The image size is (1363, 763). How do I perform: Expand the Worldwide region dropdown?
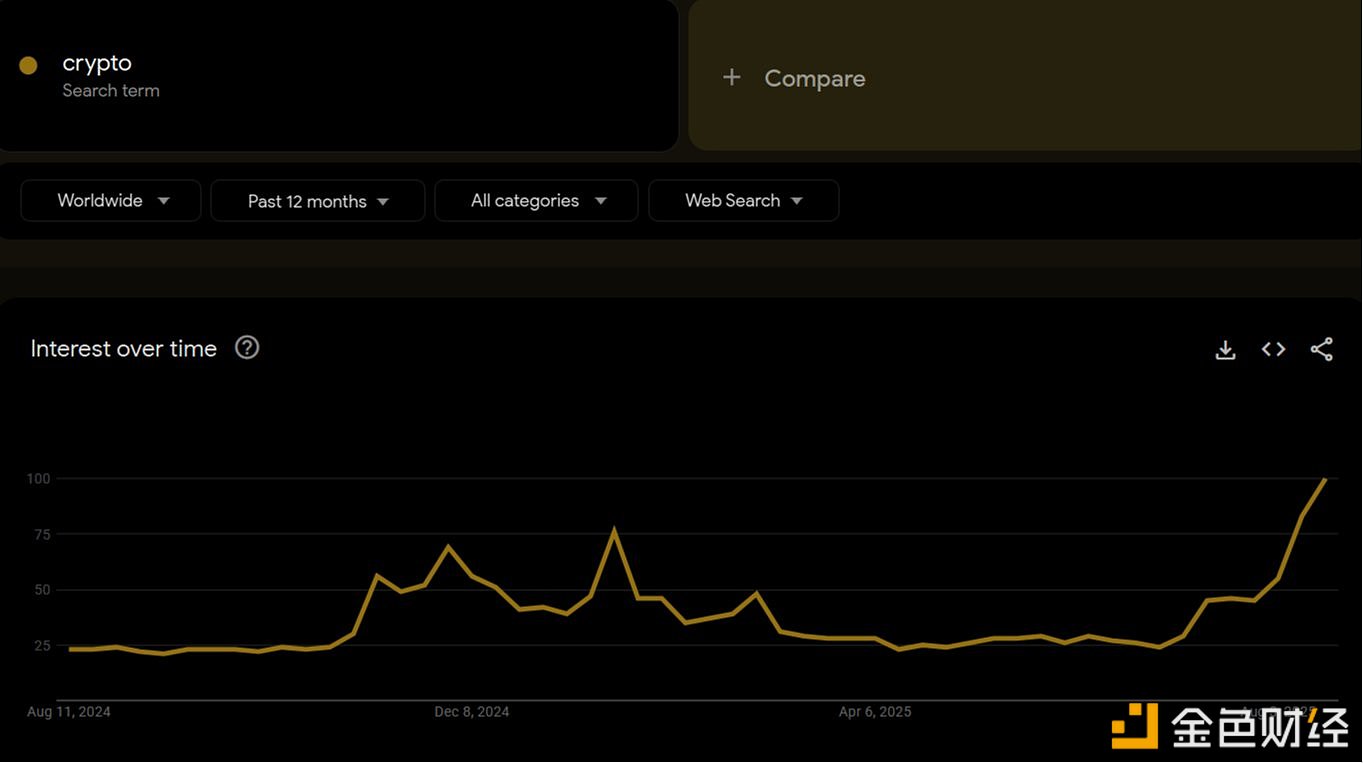pos(111,201)
